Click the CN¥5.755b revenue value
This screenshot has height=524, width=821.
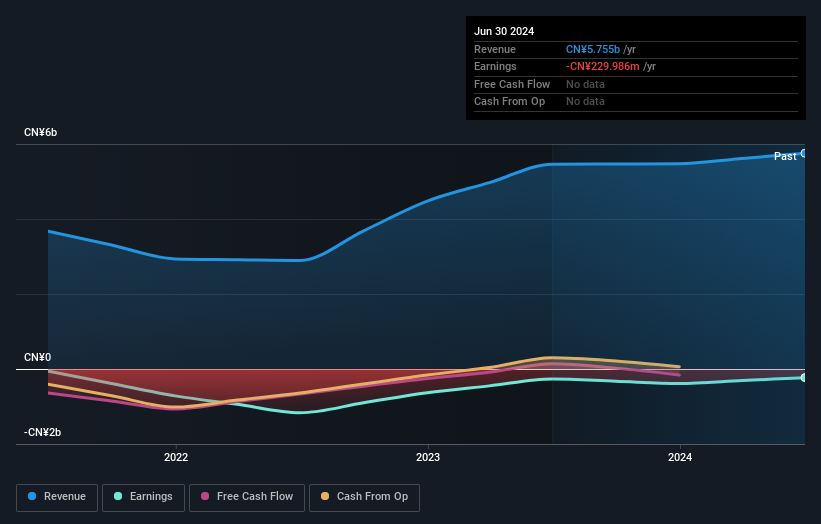pos(593,49)
